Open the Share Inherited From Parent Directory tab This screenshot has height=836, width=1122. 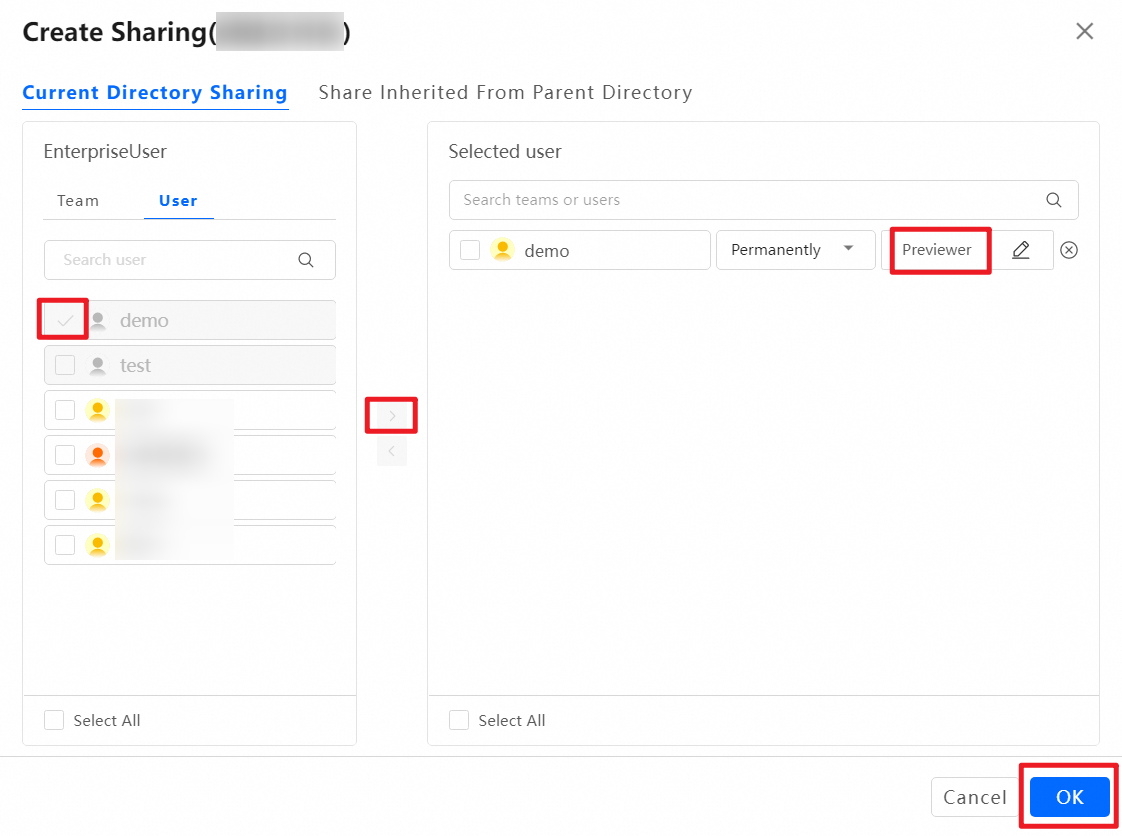(x=505, y=93)
